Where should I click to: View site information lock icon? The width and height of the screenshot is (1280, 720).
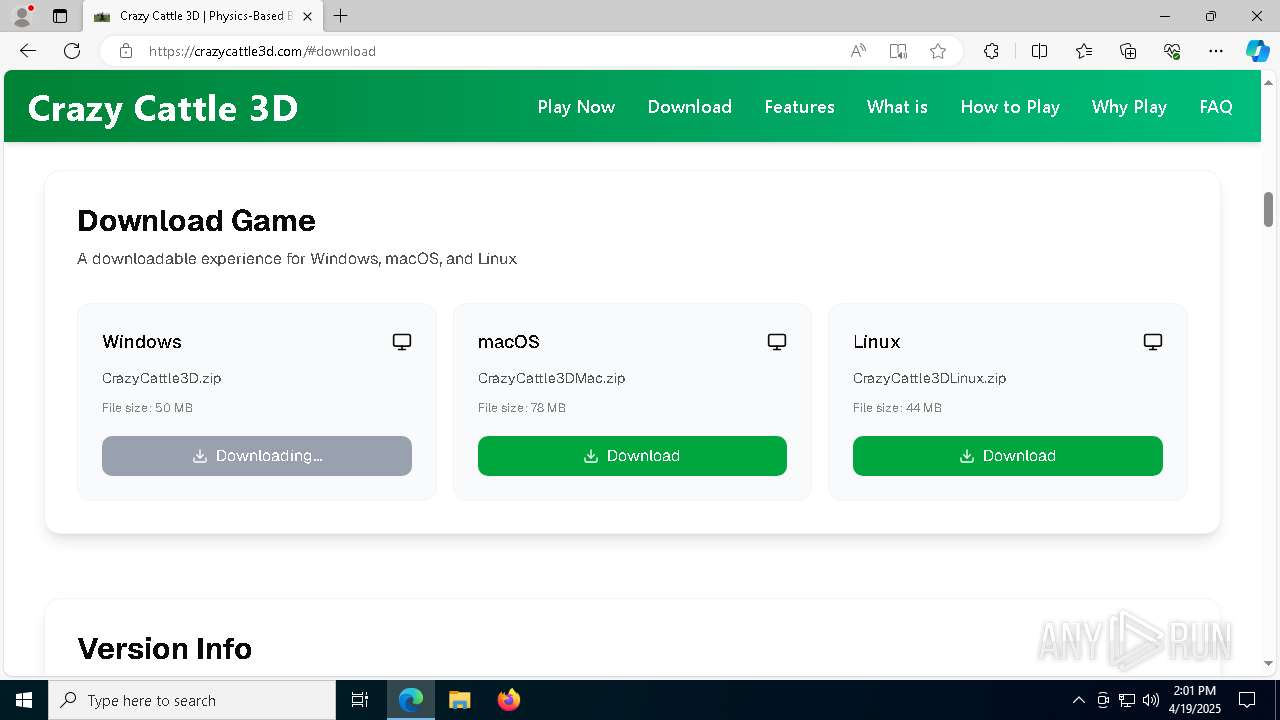[126, 51]
